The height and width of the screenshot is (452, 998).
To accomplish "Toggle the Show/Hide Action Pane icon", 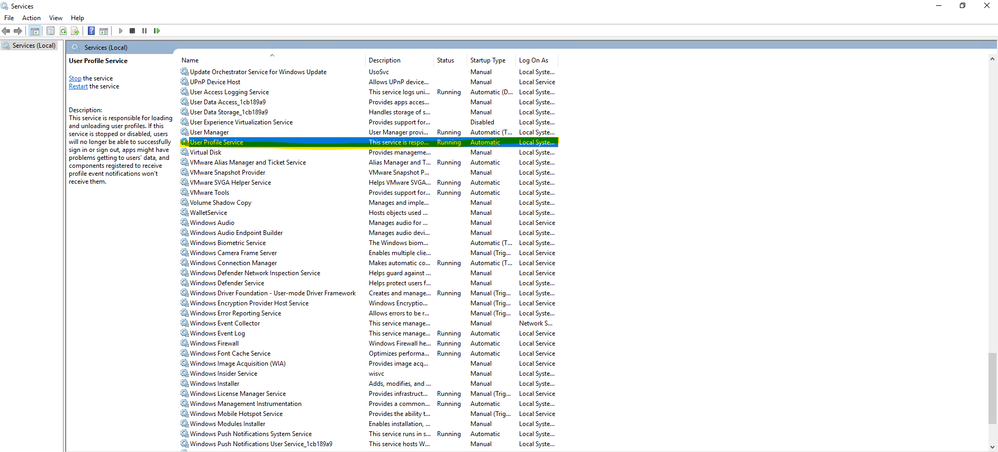I will pyautogui.click(x=103, y=31).
